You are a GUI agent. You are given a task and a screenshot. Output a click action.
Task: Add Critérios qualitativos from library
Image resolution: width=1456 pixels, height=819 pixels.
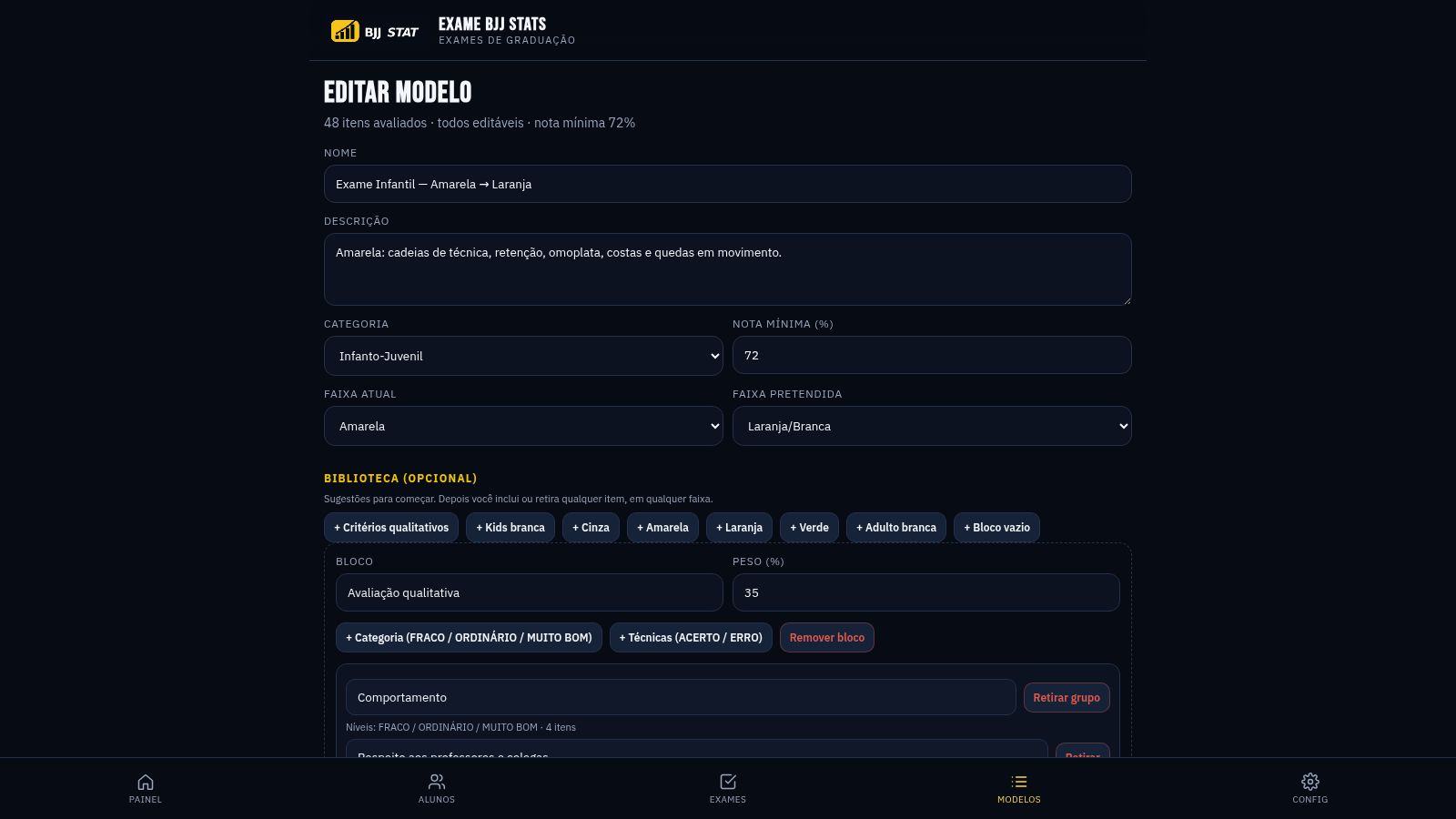tap(391, 528)
